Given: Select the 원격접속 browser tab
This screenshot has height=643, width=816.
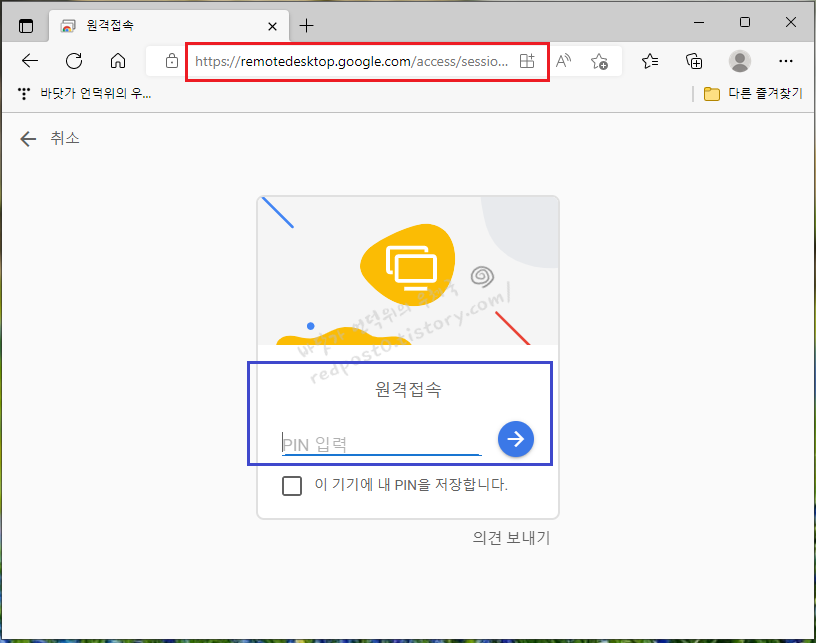Looking at the screenshot, I should (x=169, y=25).
